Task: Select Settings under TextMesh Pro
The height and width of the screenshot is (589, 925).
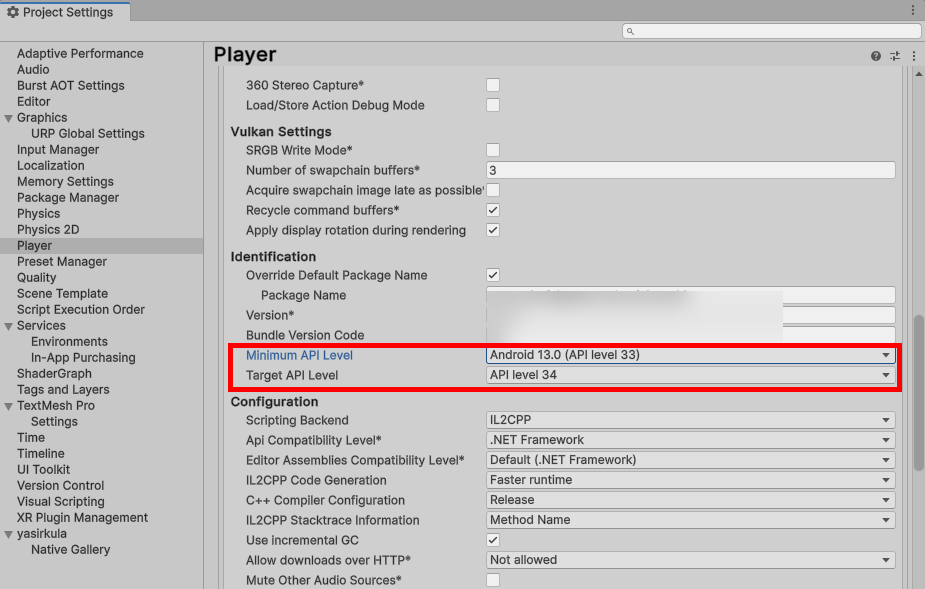Action: pyautogui.click(x=54, y=421)
